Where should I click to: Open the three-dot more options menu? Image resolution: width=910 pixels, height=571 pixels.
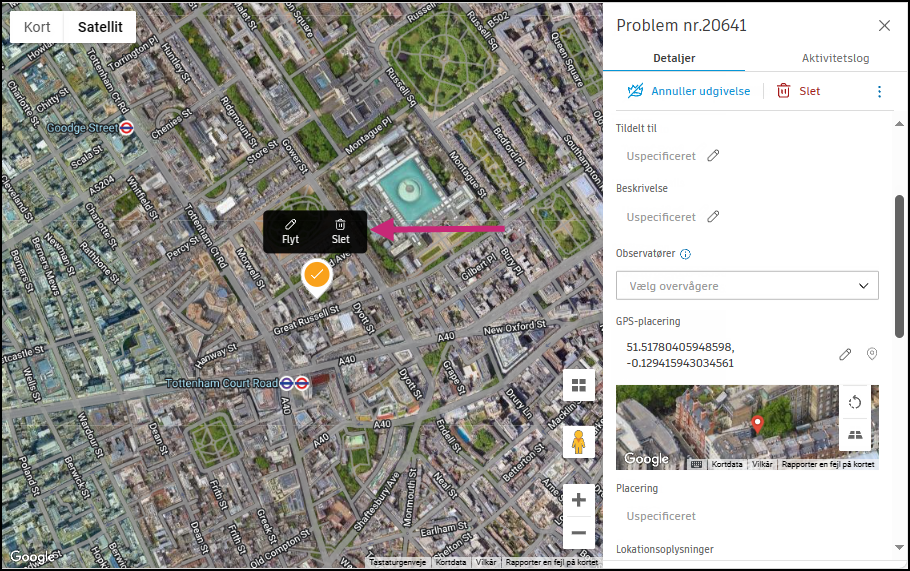[879, 92]
